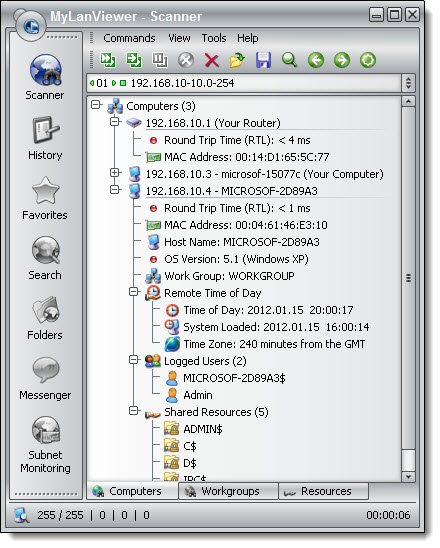This screenshot has width=440, height=548.
Task: Select Work Group: WORKGROUP row
Action: [x=229, y=276]
